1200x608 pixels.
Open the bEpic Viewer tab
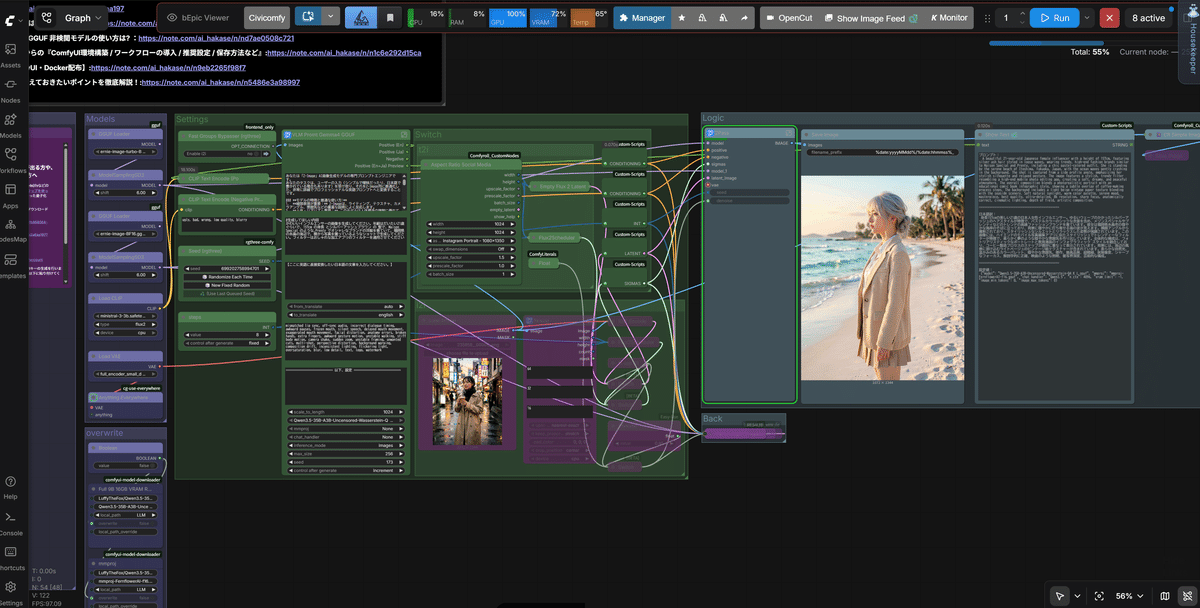[197, 17]
